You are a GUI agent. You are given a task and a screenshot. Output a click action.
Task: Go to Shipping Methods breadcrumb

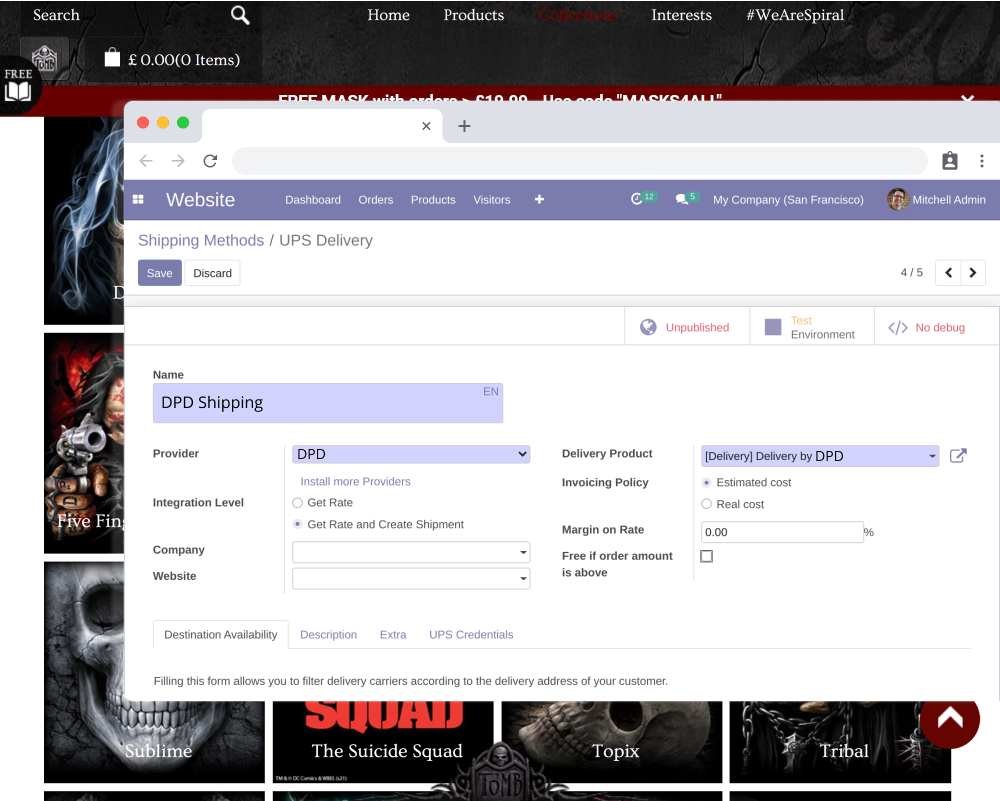pyautogui.click(x=201, y=240)
